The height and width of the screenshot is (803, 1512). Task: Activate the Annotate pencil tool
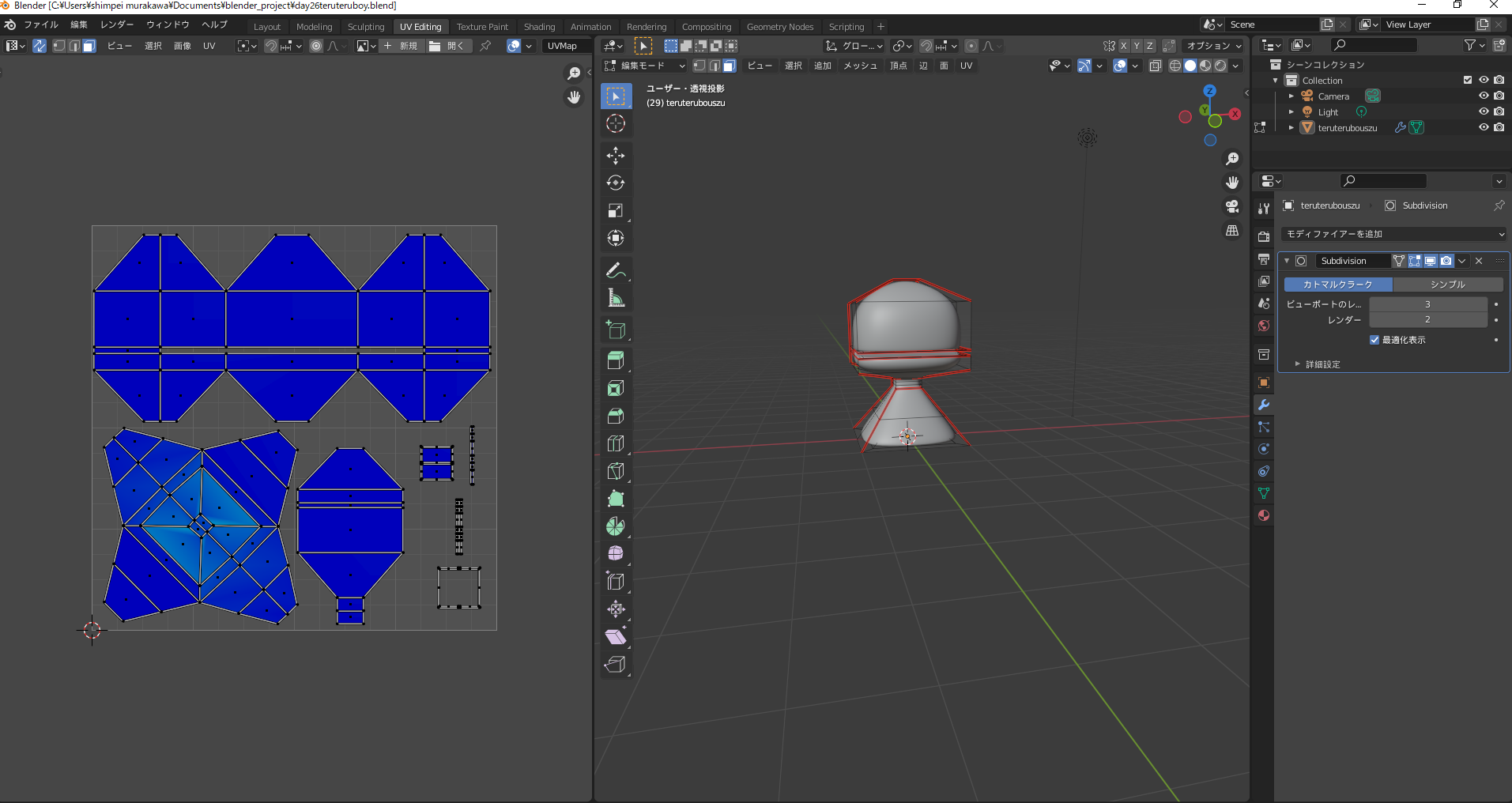[x=615, y=270]
